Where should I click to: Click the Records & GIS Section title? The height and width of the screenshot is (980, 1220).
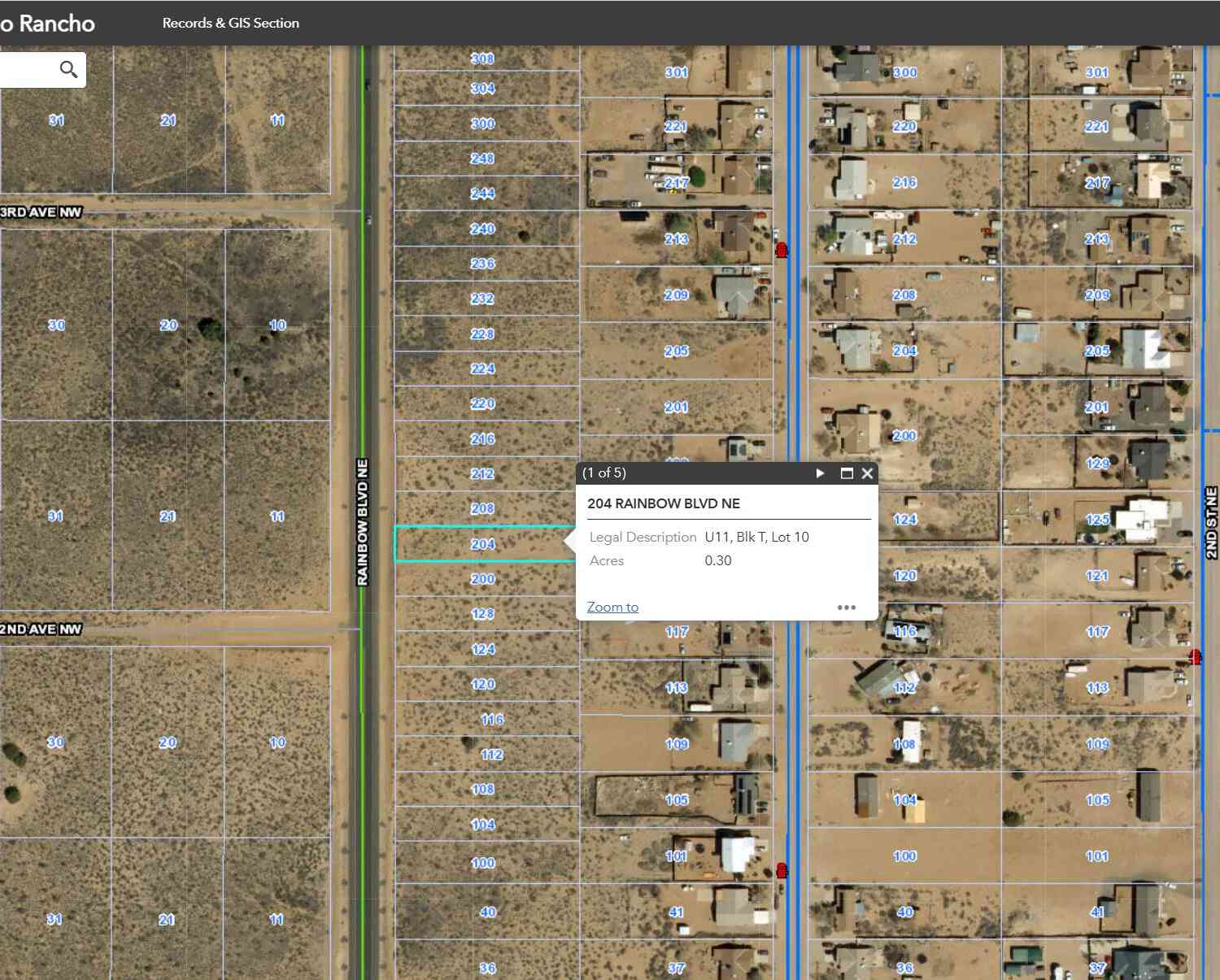(x=231, y=23)
